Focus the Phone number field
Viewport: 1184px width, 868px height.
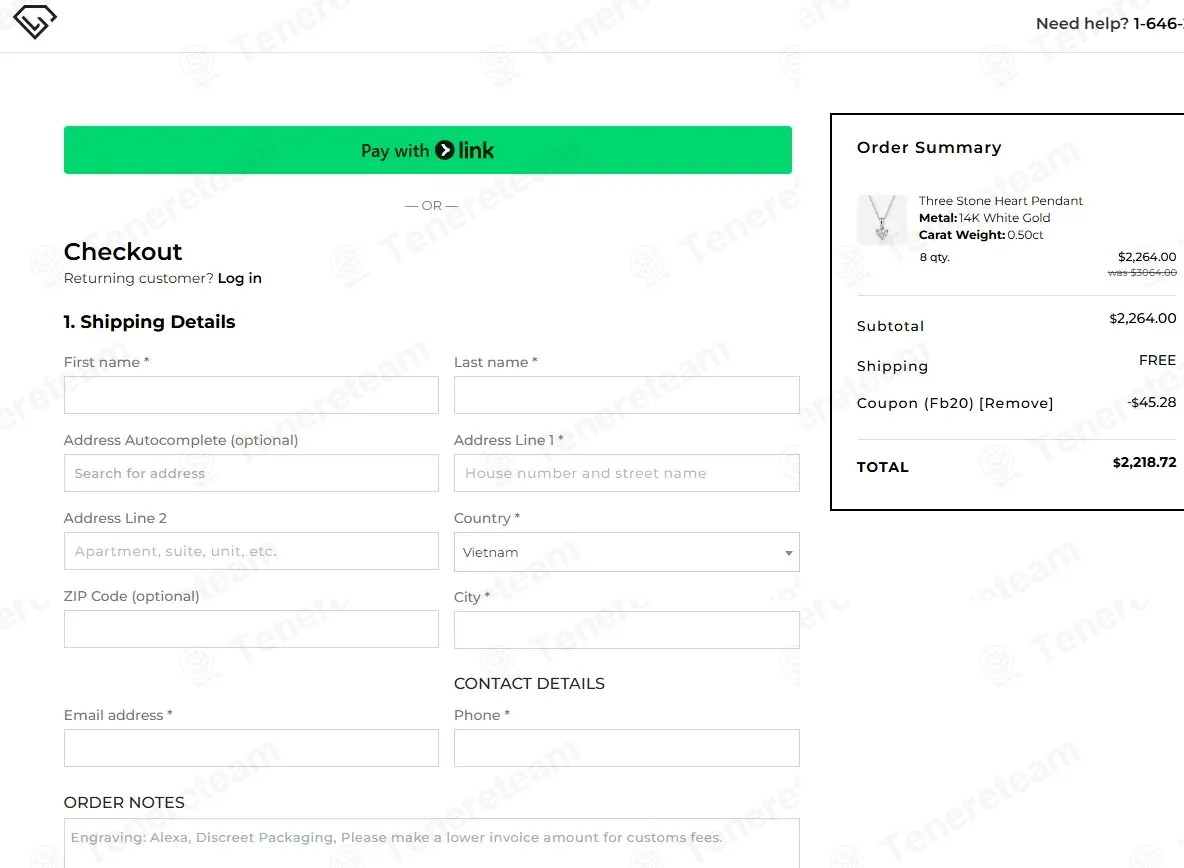[626, 748]
